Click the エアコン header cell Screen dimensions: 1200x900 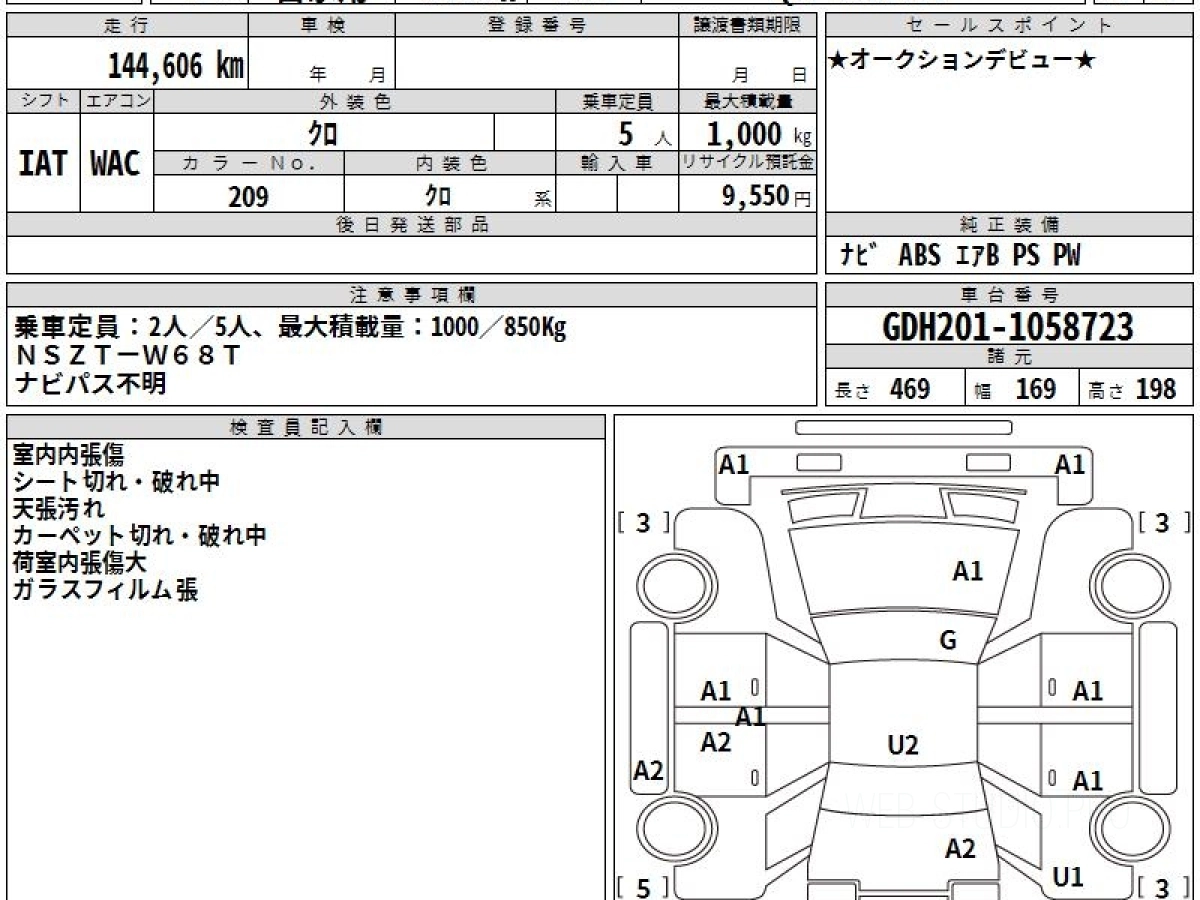(117, 101)
